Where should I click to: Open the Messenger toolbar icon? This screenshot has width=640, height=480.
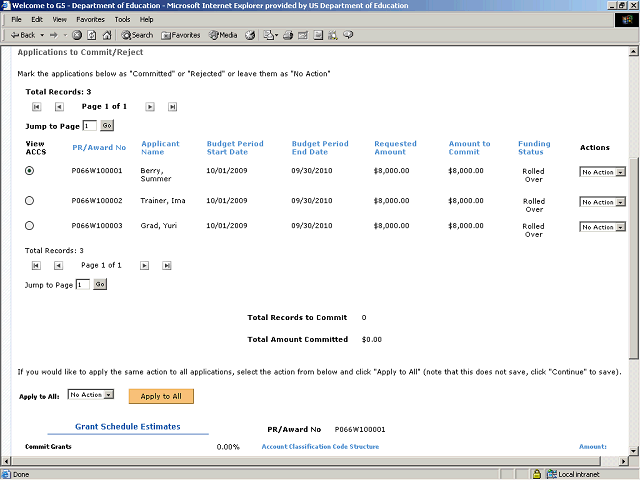click(348, 36)
